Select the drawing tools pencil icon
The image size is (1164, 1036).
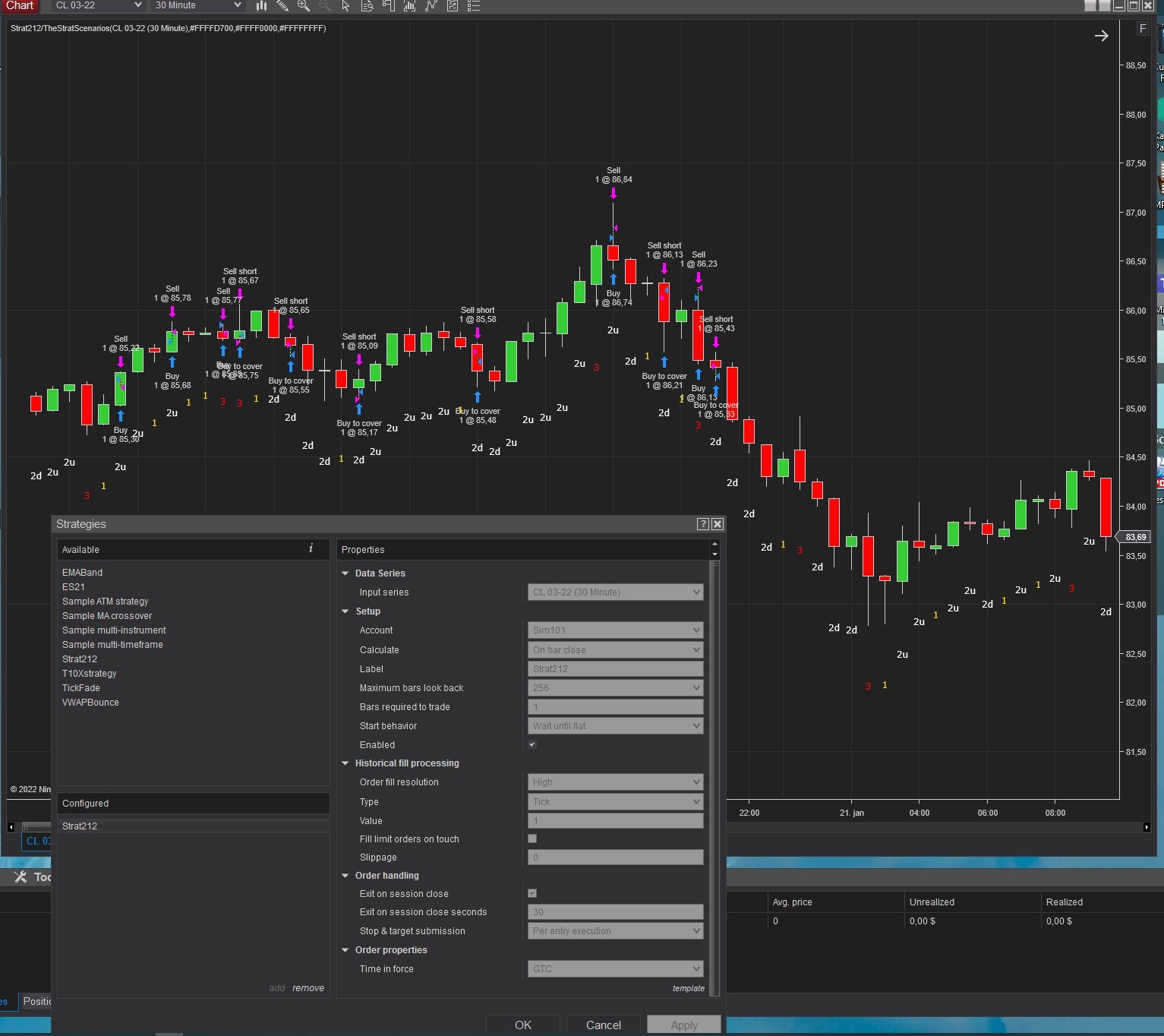282,5
